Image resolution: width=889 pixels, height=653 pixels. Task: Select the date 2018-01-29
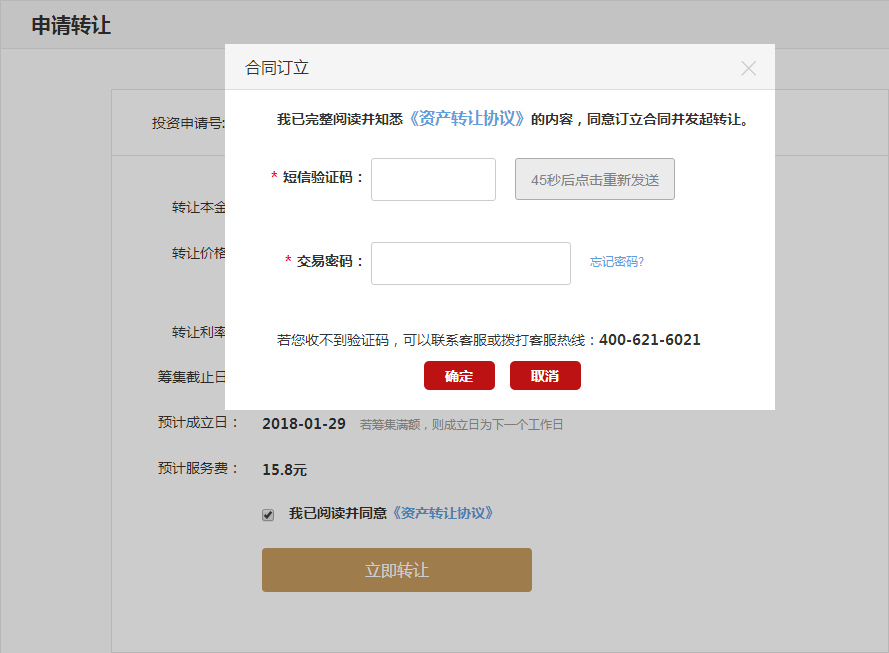[303, 424]
